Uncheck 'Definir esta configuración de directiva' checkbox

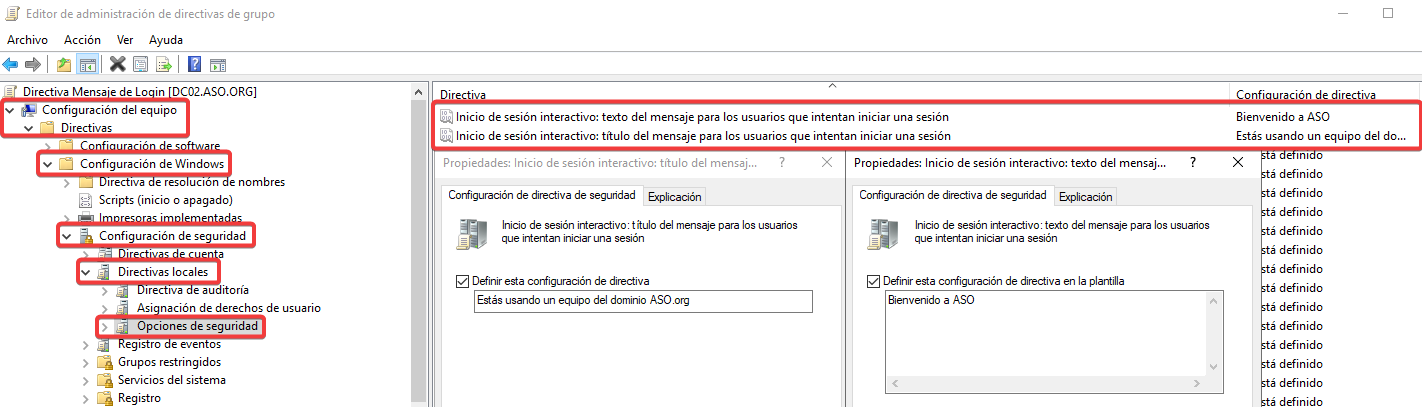462,281
